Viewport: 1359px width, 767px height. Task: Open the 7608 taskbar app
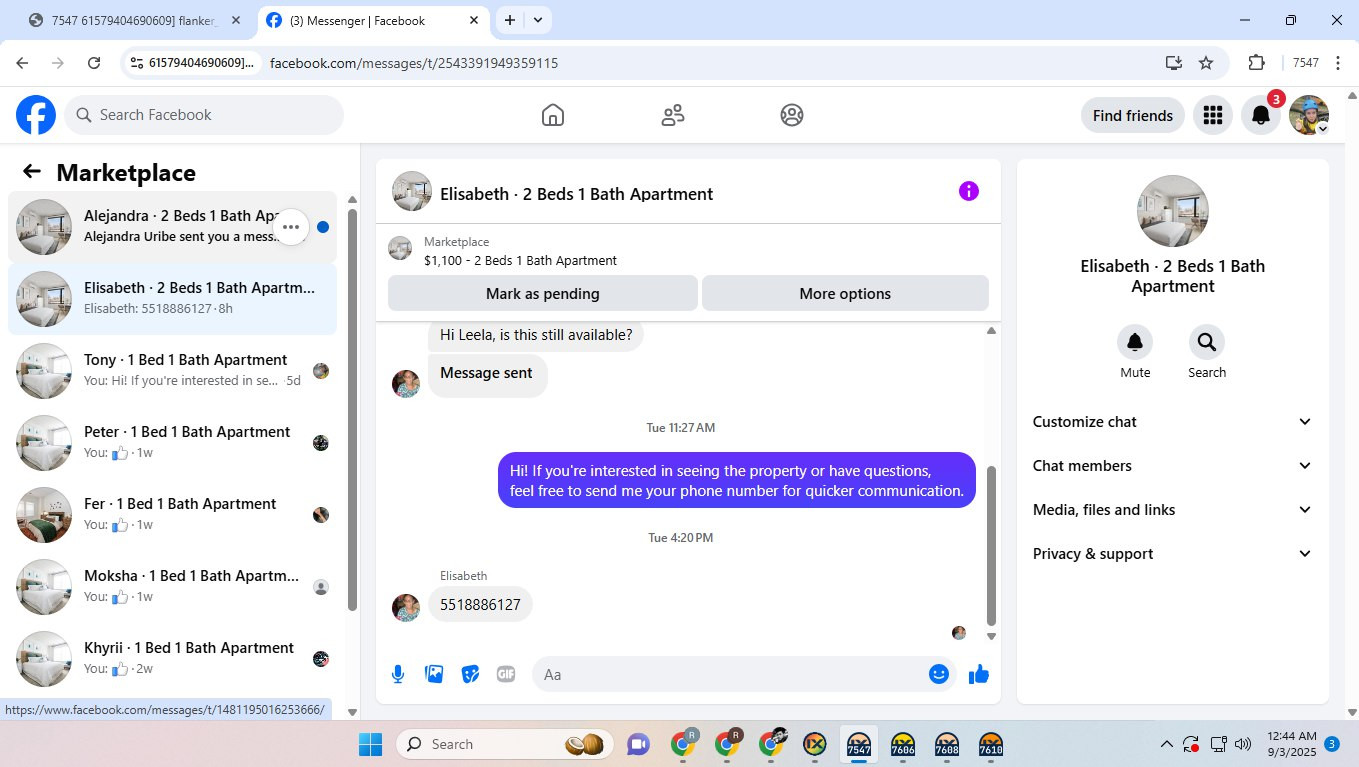(947, 745)
